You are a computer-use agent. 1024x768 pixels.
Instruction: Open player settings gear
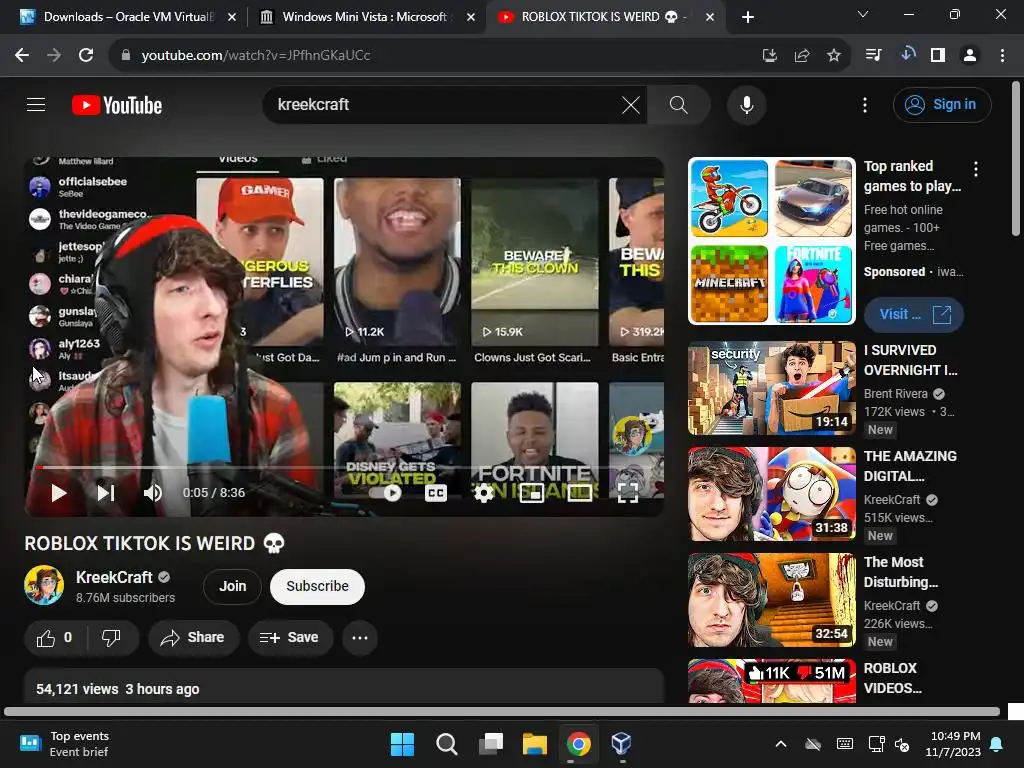tap(483, 493)
